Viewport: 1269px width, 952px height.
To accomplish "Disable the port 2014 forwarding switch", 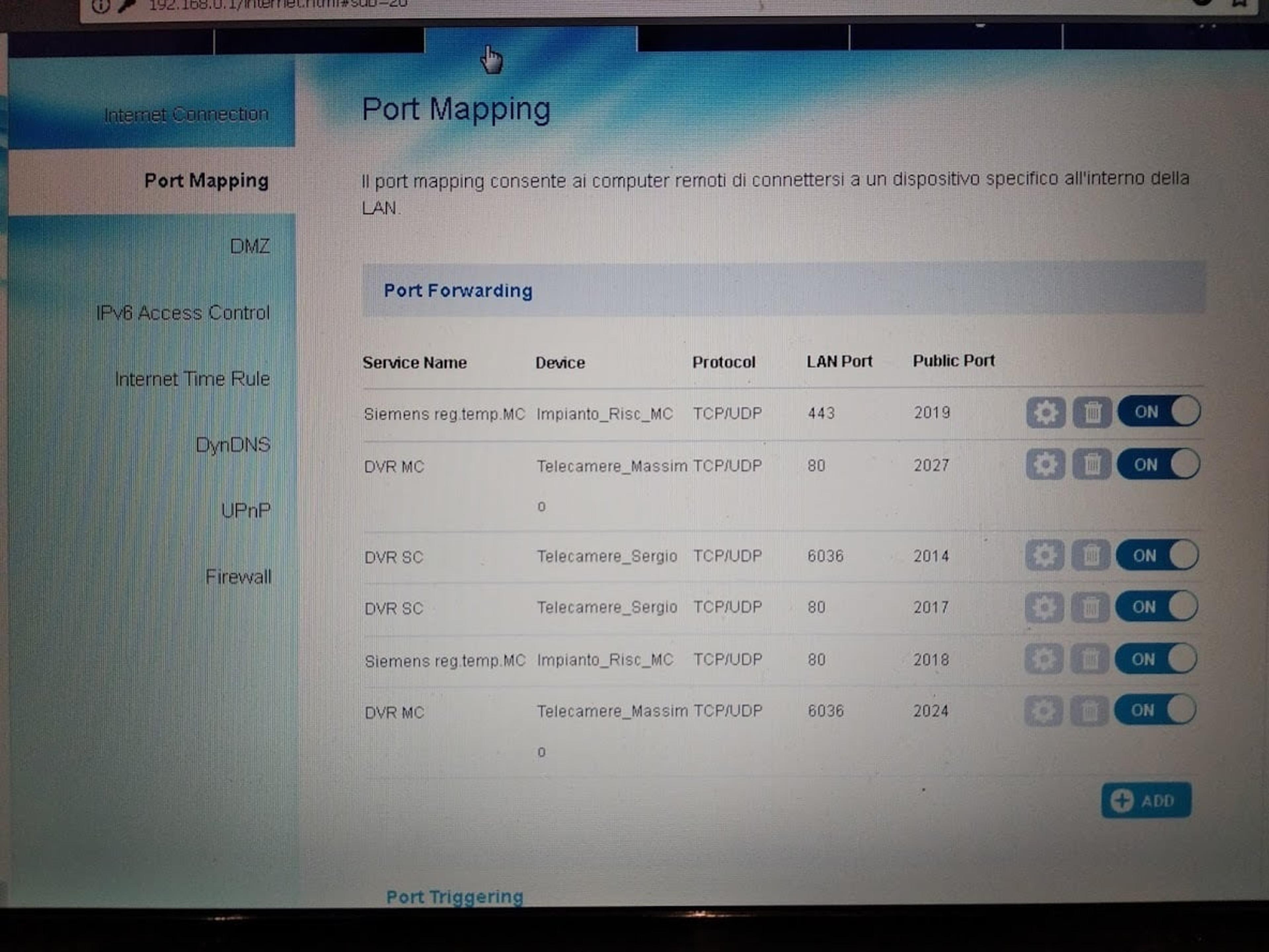I will tap(1157, 555).
